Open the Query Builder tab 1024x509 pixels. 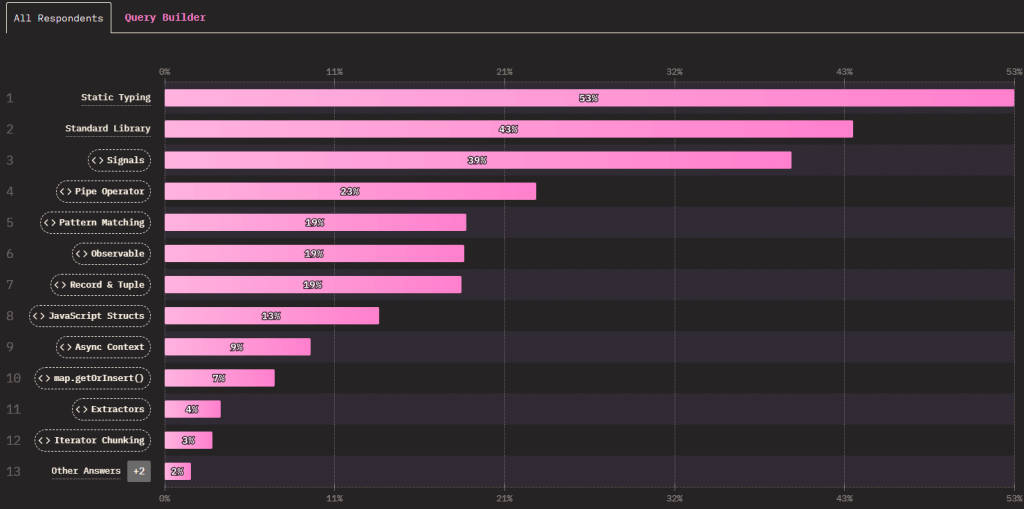165,18
